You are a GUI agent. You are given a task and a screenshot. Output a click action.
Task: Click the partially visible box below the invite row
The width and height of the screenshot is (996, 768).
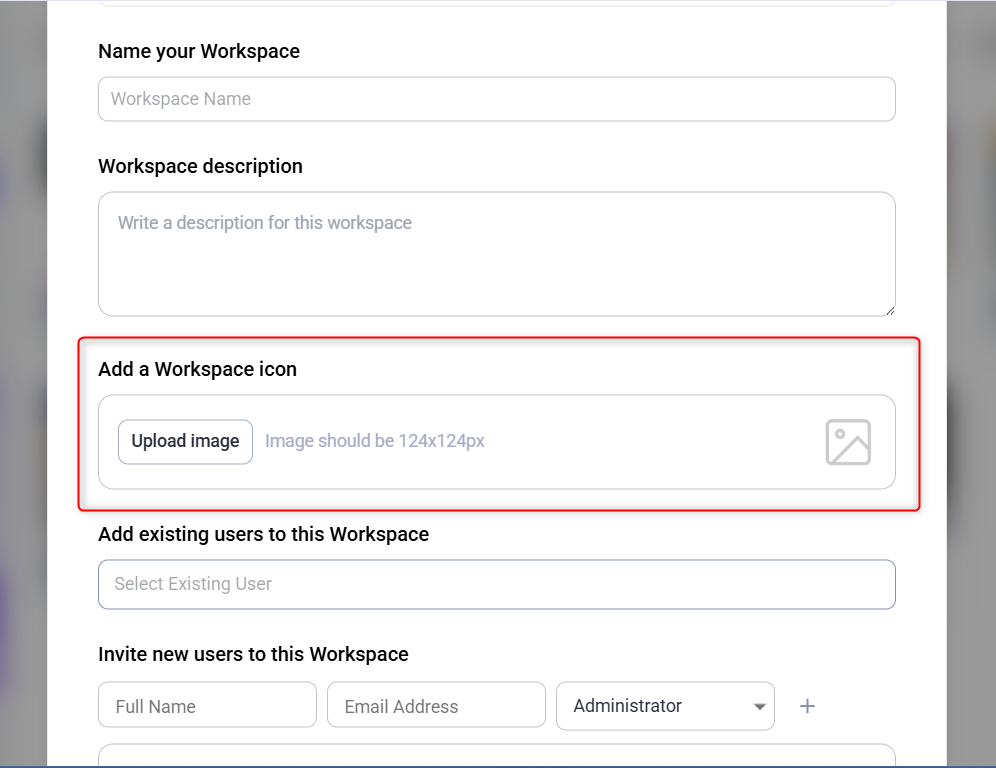click(496, 755)
